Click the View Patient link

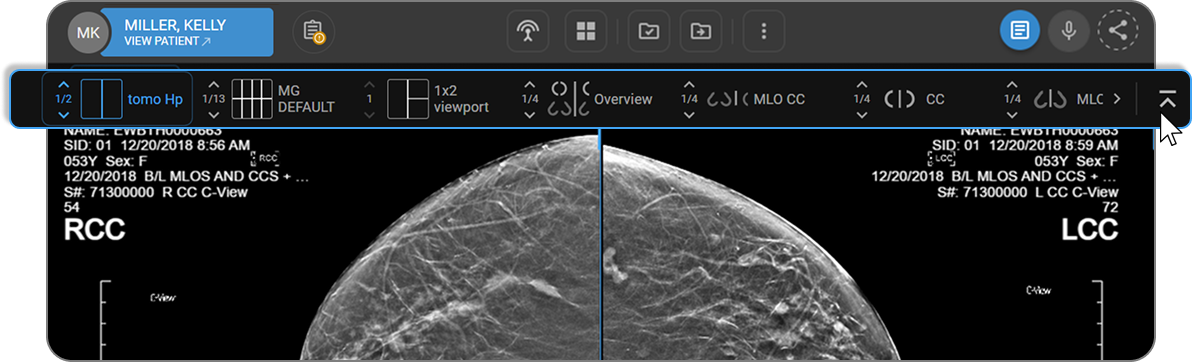click(168, 41)
